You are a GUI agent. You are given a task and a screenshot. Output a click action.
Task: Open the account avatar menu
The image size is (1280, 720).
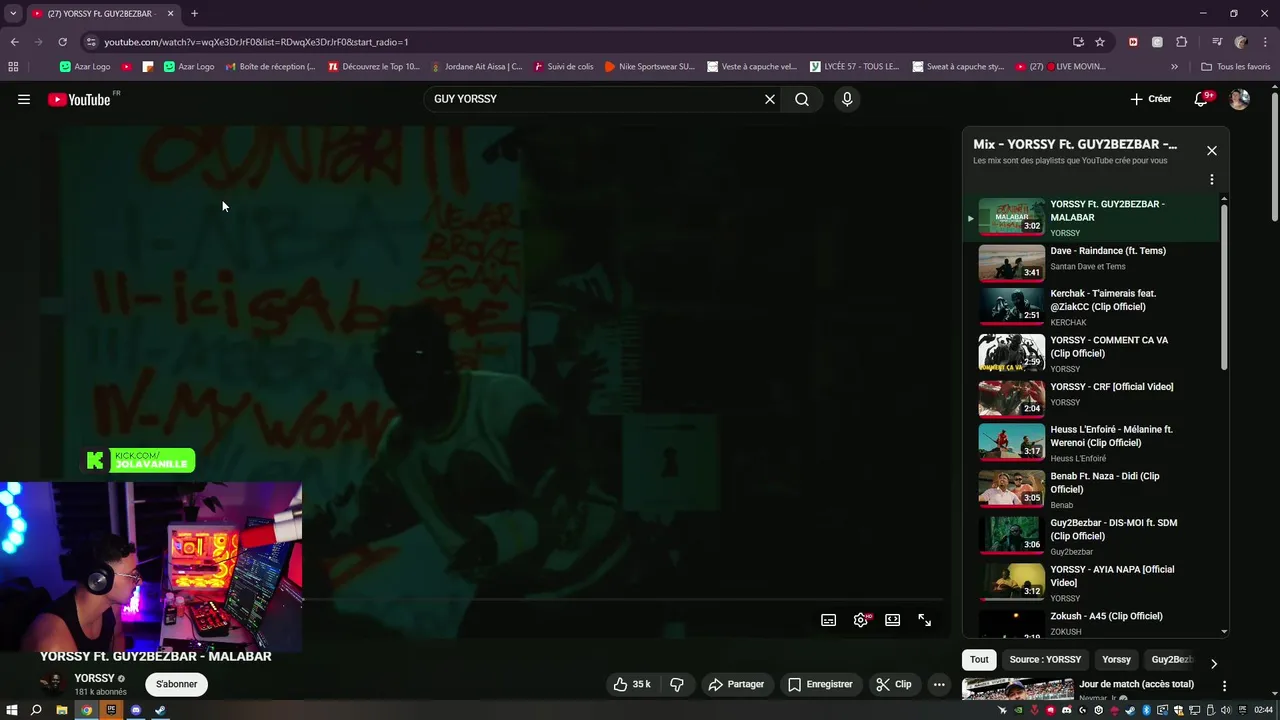coord(1239,99)
